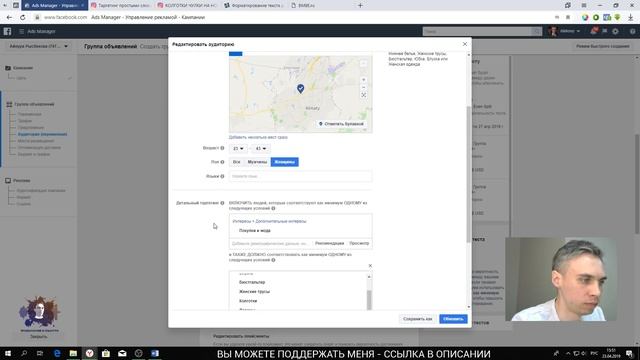Click 'Женские трусы' interest in the list
The image size is (640, 360).
254,292
